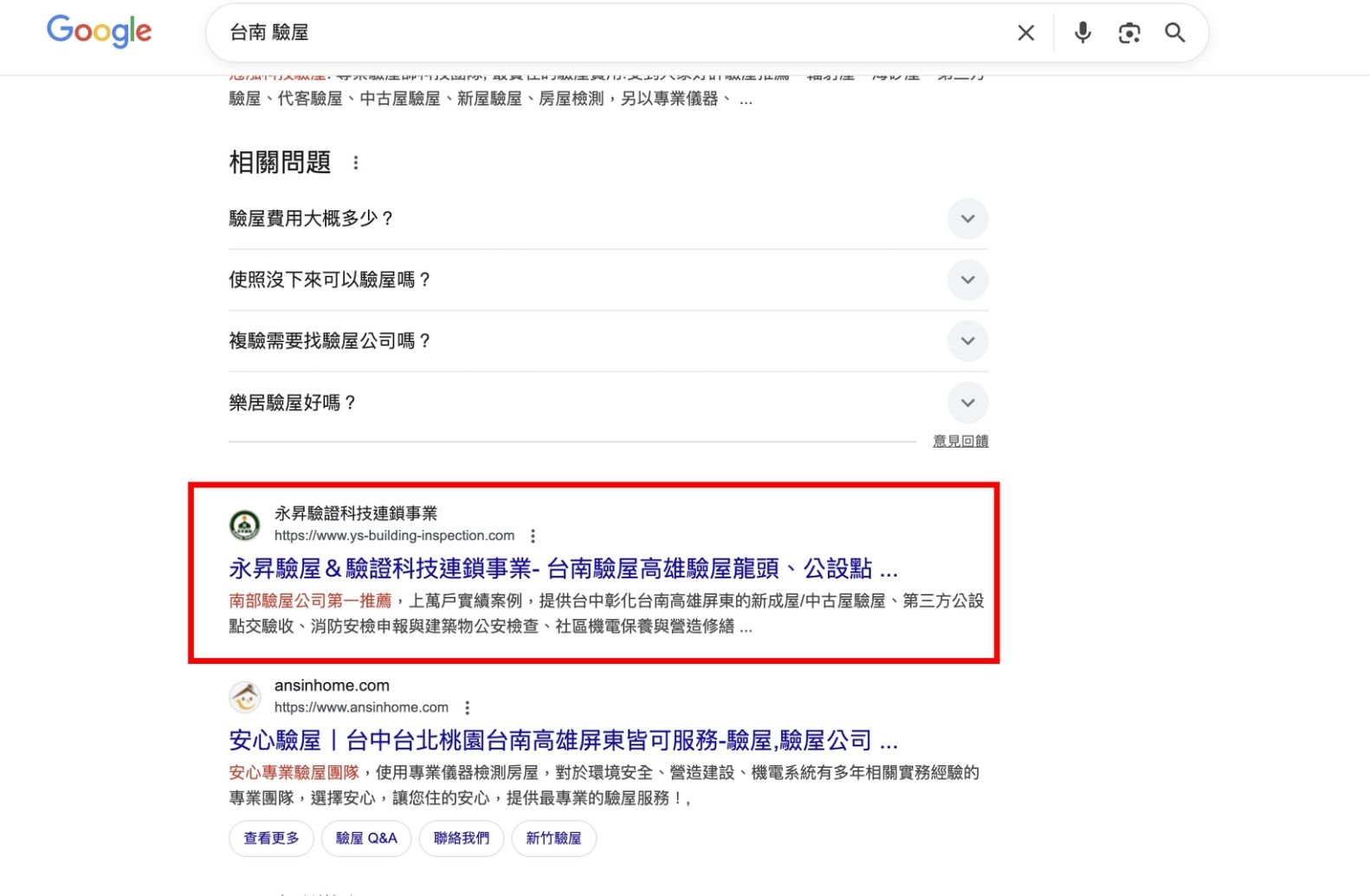Viewport: 1370px width, 896px height.
Task: Click the 相關問題 section heading
Action: click(280, 163)
